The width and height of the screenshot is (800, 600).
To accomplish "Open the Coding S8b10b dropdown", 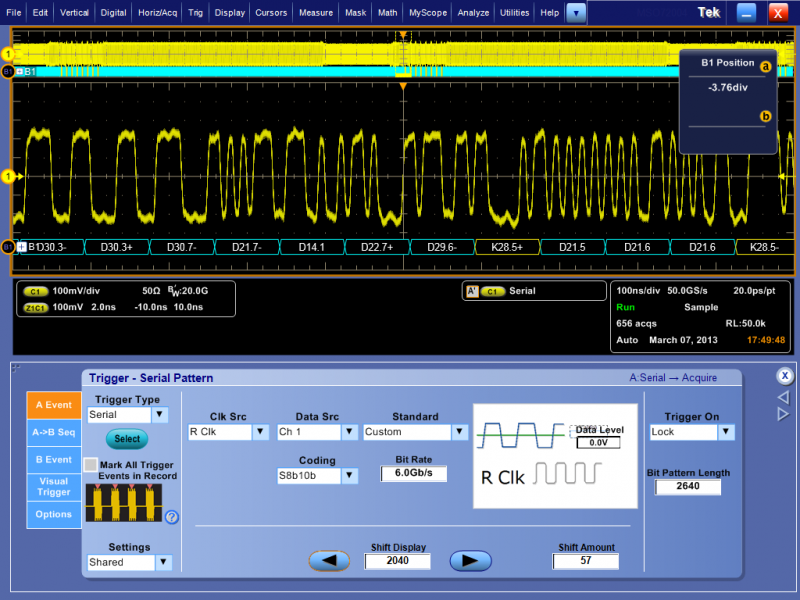I will pyautogui.click(x=348, y=476).
